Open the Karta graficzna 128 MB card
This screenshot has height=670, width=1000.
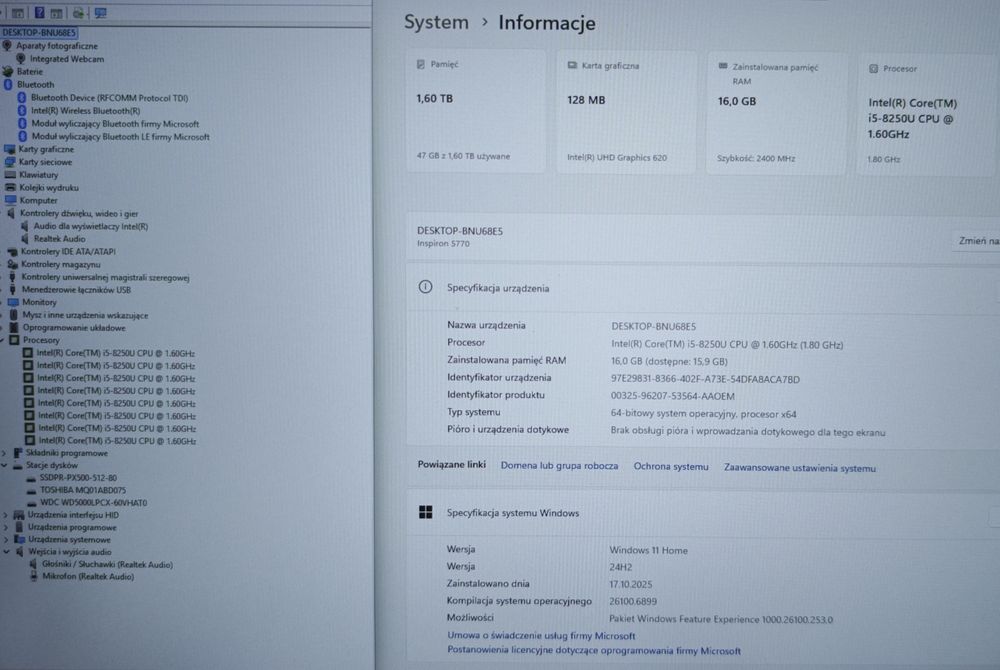coord(626,112)
